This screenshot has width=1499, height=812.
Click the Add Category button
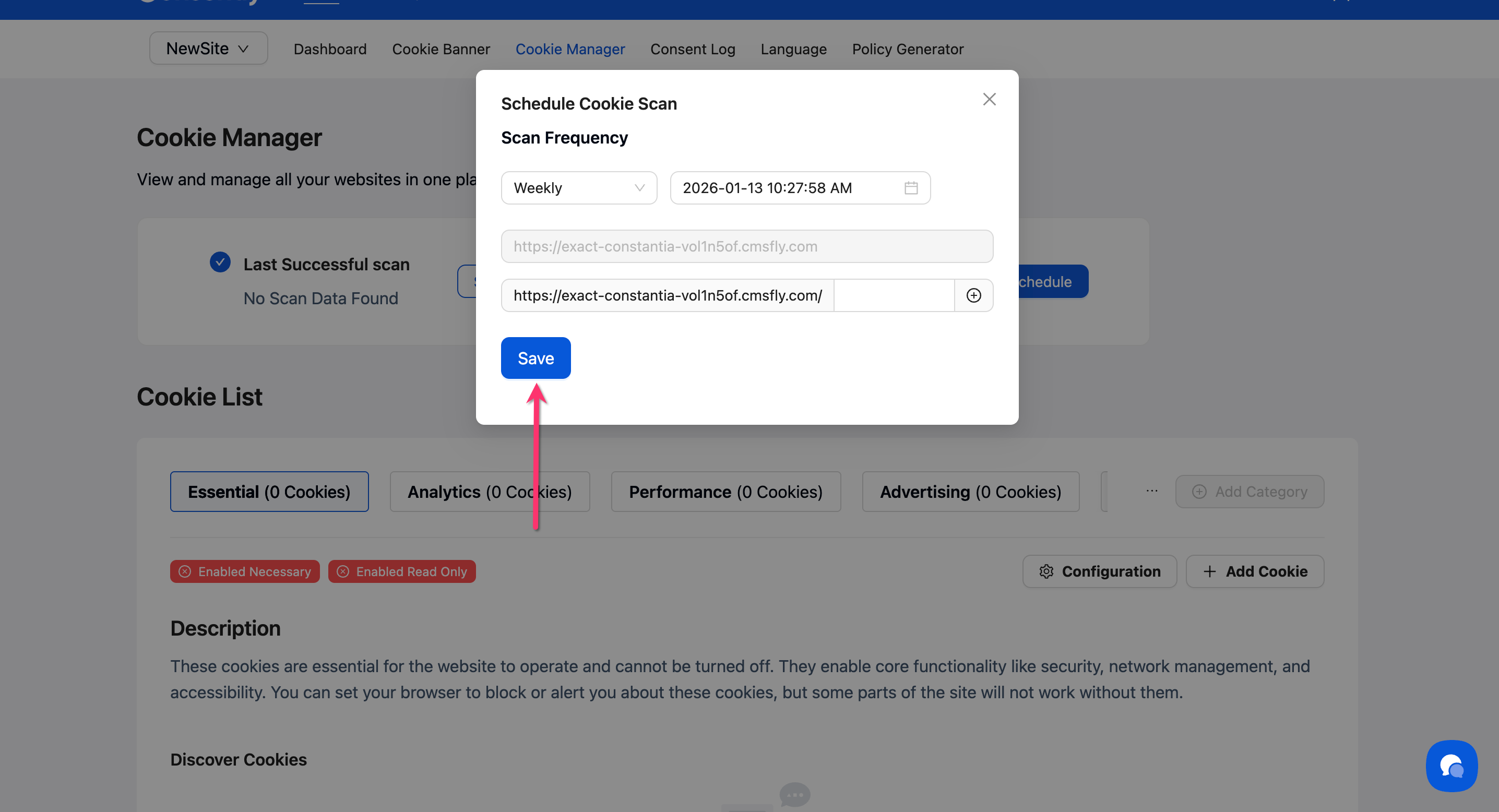(1250, 492)
